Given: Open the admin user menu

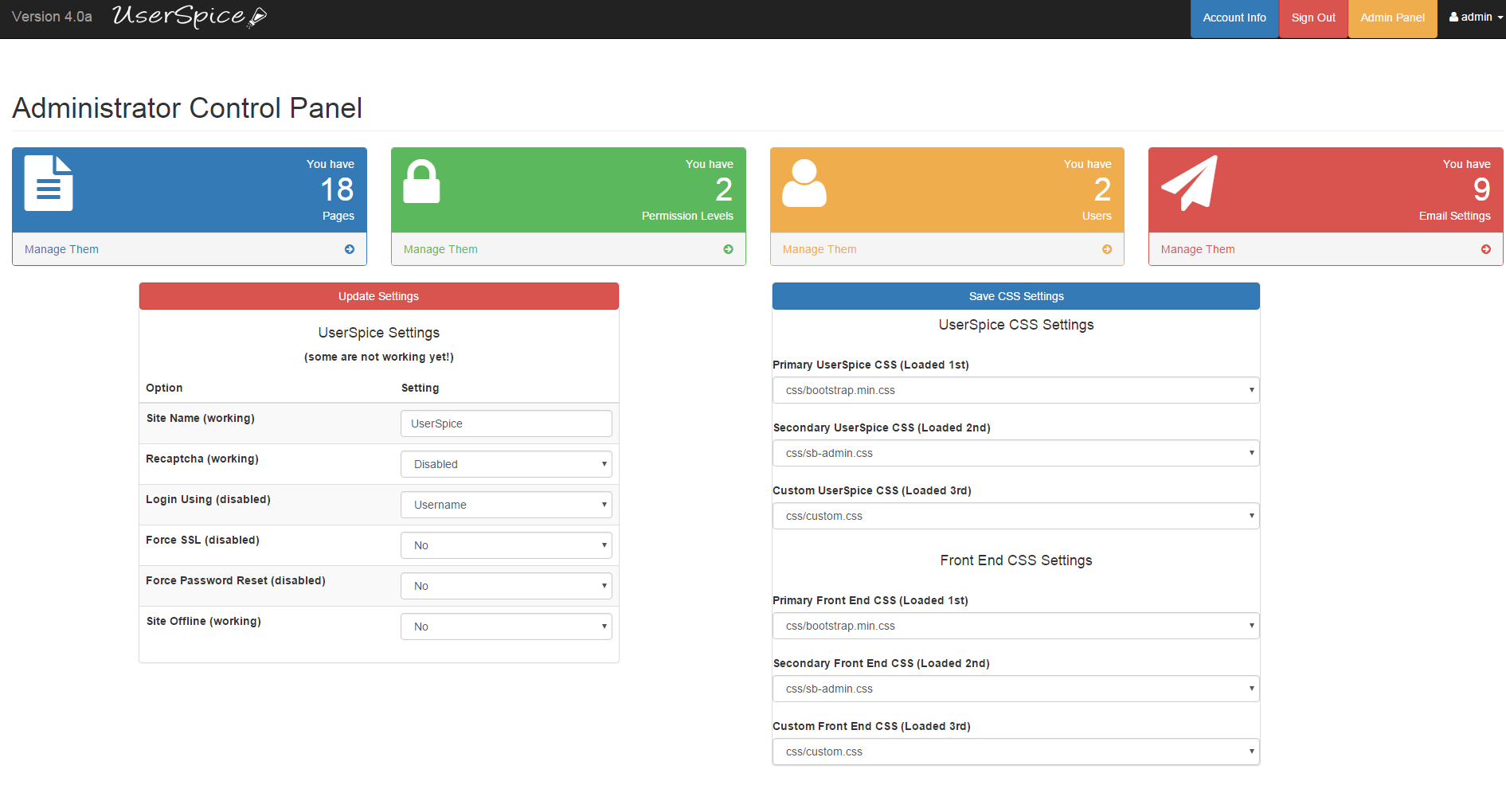Looking at the screenshot, I should 1476,18.
